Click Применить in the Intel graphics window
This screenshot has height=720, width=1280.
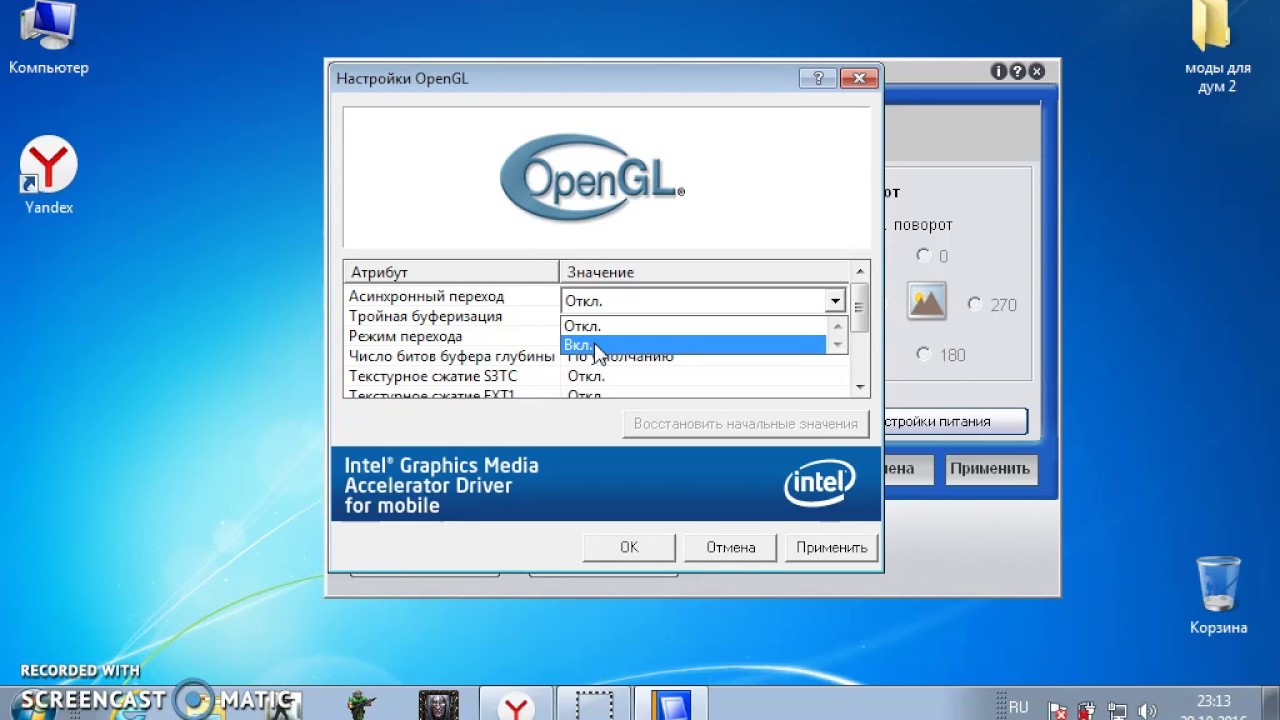point(990,468)
